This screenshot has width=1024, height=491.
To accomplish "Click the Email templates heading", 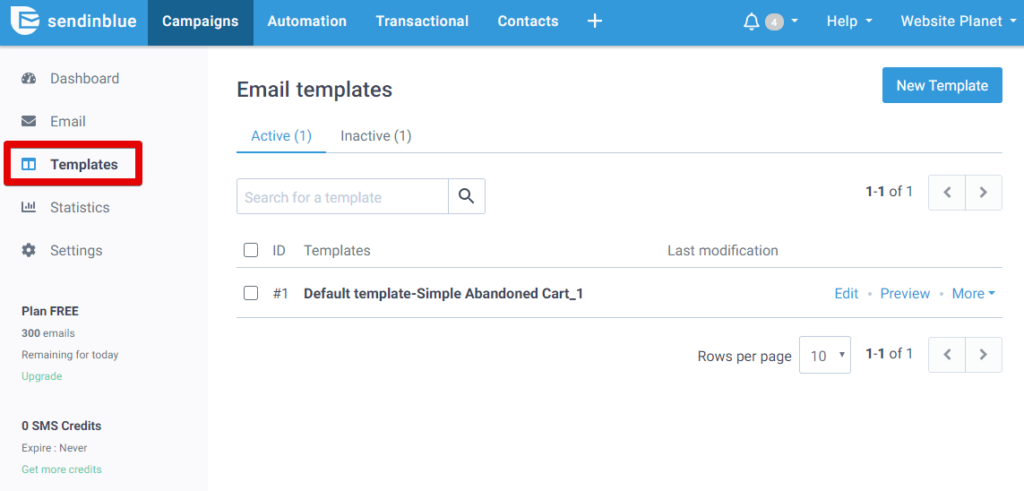I will click(314, 89).
